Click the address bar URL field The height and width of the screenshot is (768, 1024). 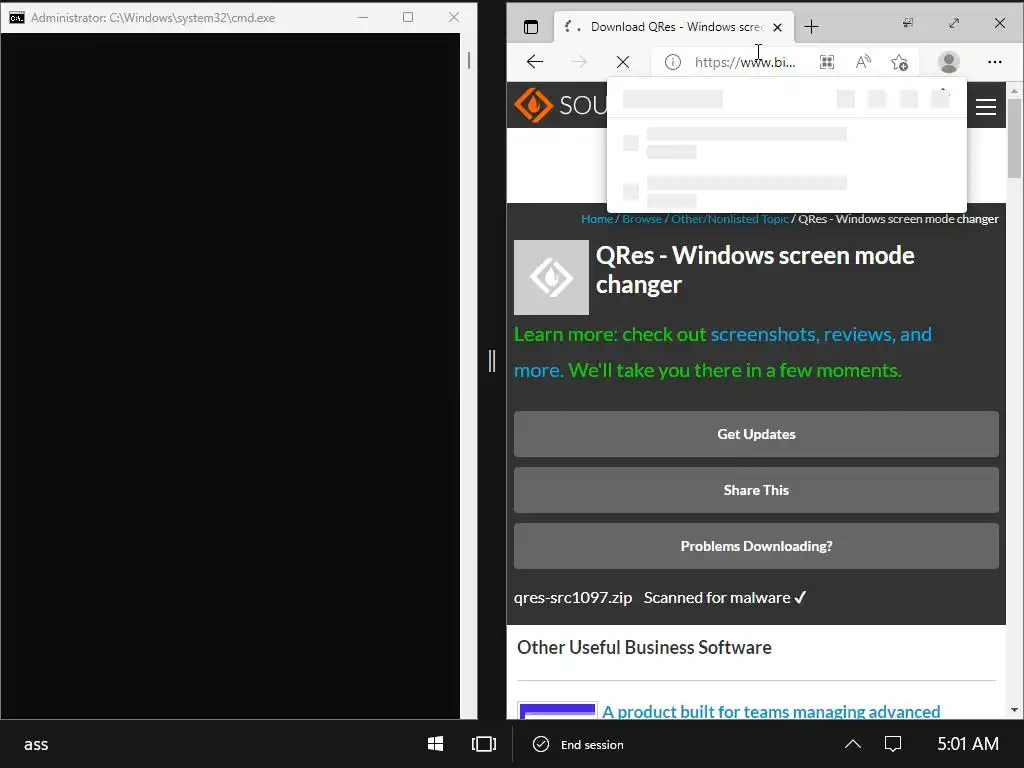pyautogui.click(x=744, y=62)
